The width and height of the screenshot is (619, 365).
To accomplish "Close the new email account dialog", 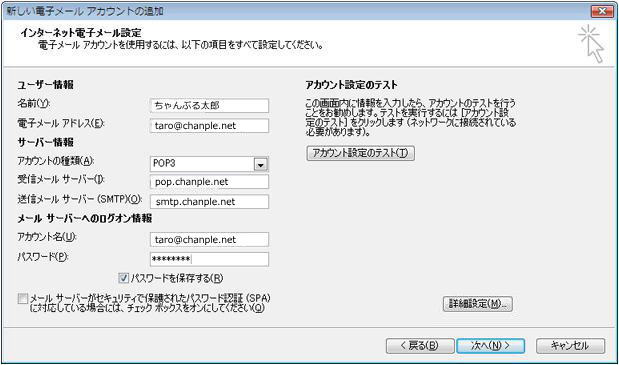I will click(x=602, y=11).
